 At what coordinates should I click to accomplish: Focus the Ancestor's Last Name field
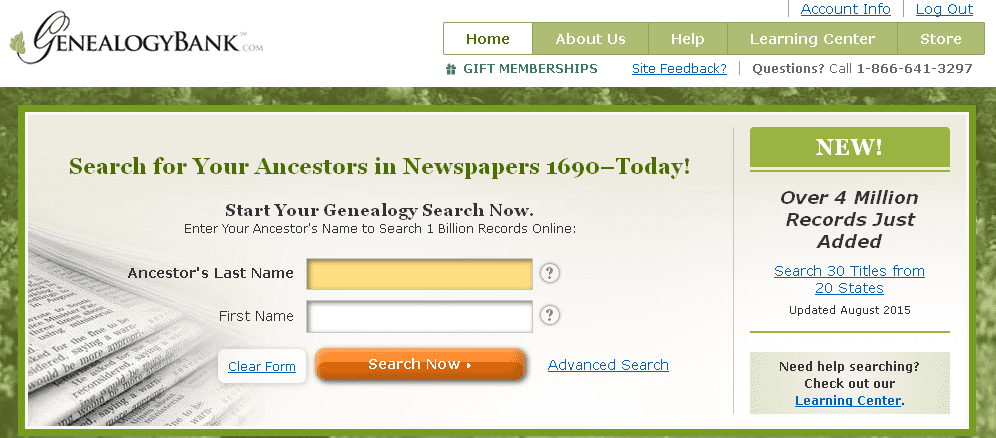tap(419, 274)
